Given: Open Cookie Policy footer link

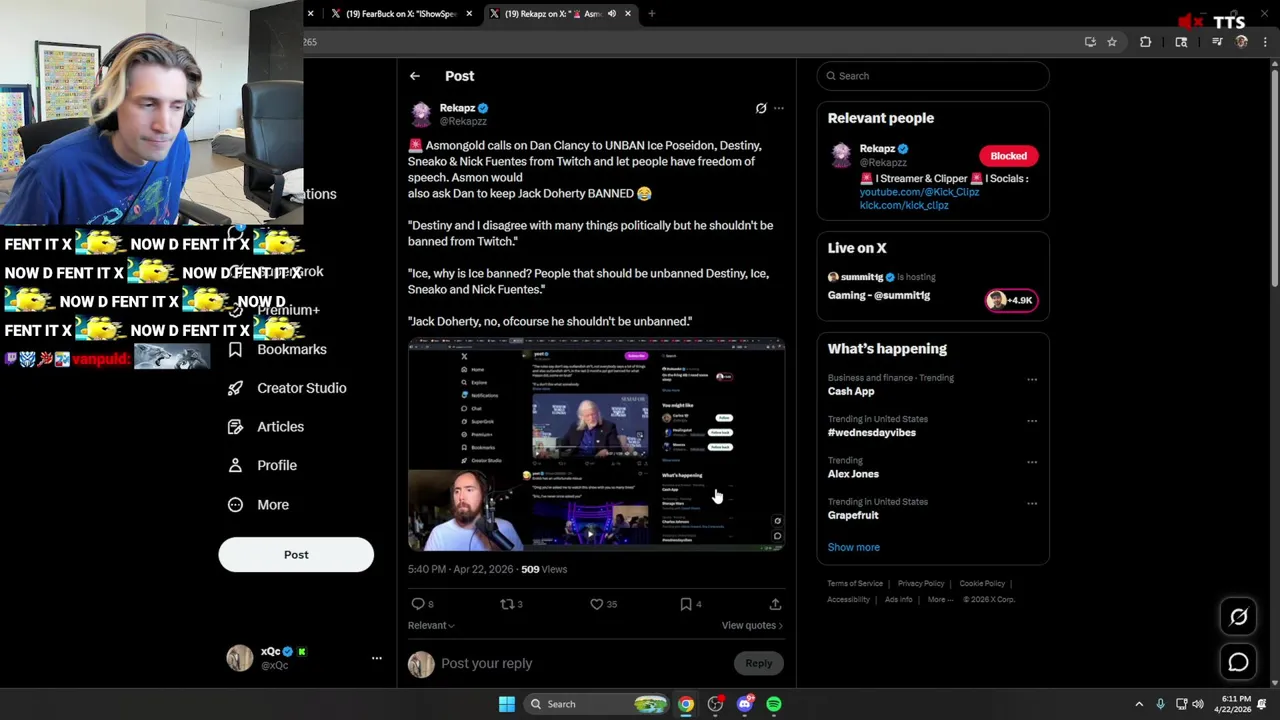Looking at the screenshot, I should point(982,583).
